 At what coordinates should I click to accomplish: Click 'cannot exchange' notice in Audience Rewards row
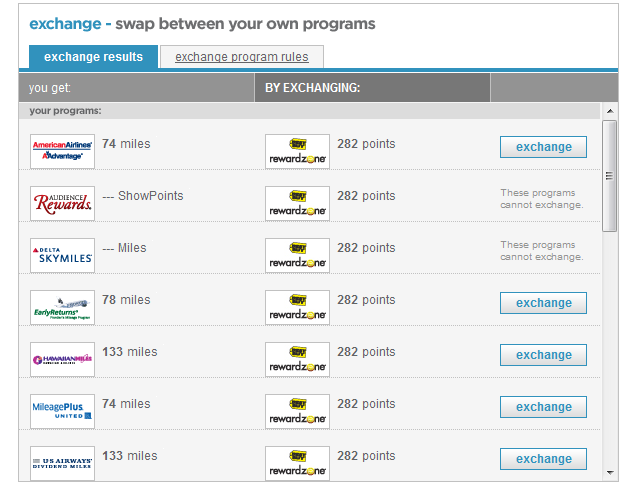click(x=542, y=199)
